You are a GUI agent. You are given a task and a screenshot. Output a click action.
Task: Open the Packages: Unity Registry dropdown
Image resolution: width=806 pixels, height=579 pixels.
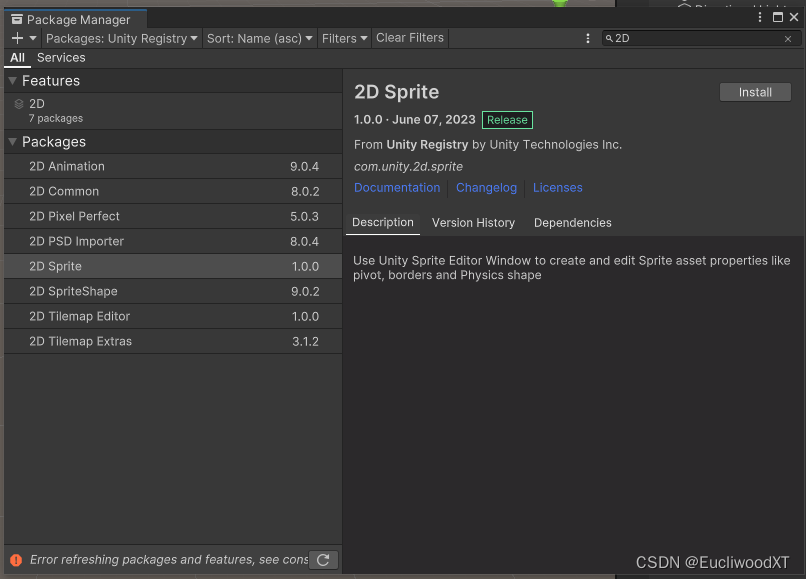[121, 39]
